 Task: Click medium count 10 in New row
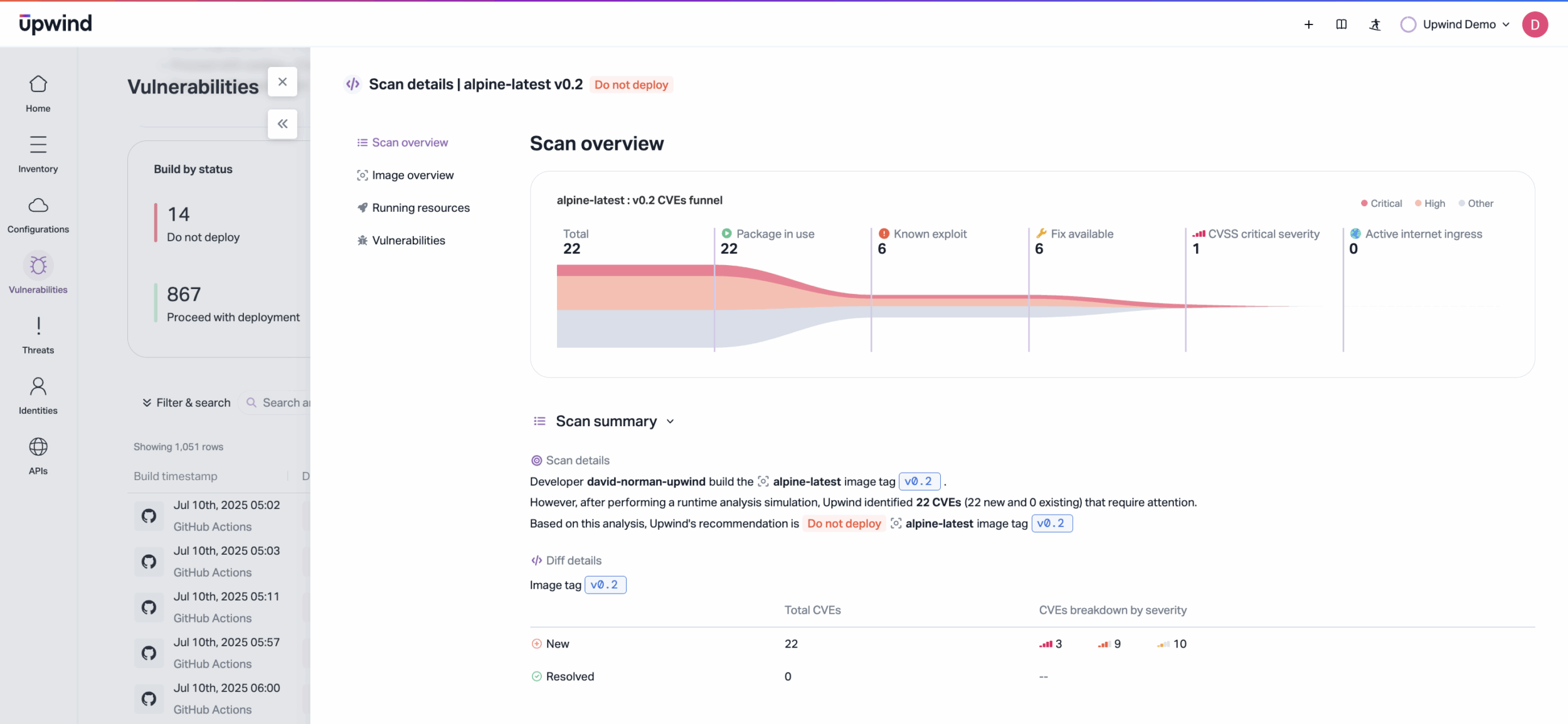coord(1172,644)
